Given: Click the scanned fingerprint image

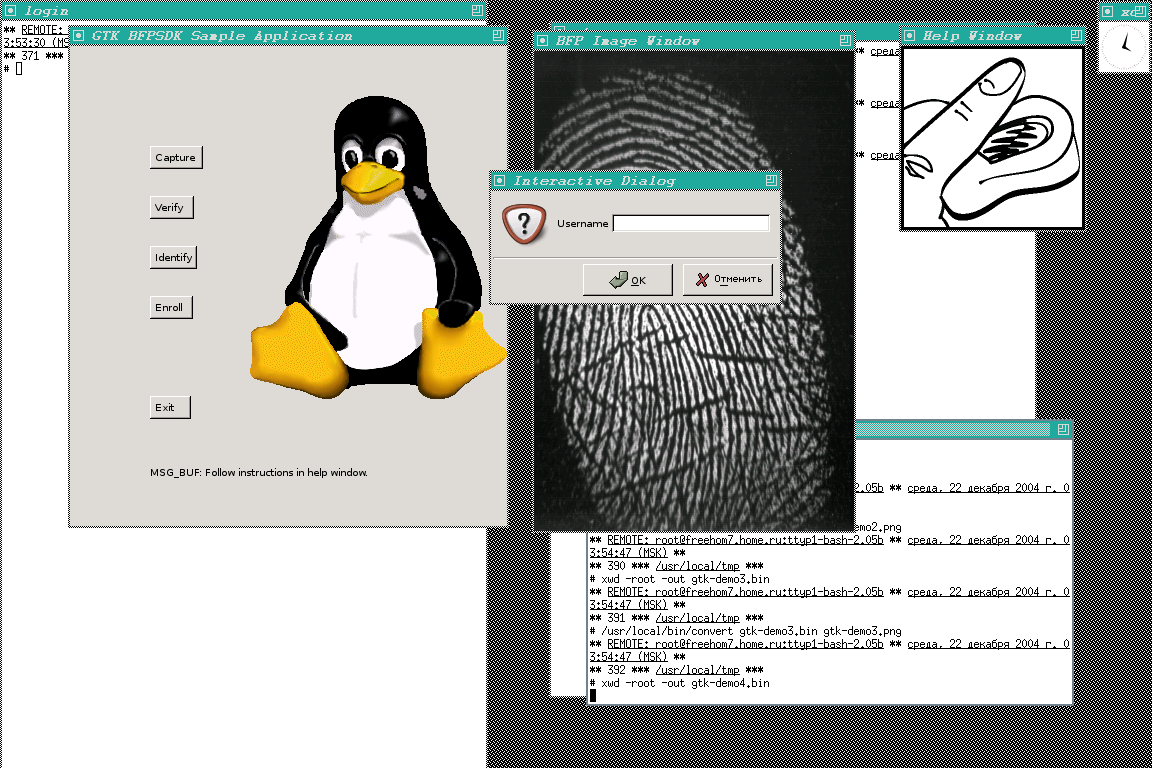Looking at the screenshot, I should (x=690, y=400).
